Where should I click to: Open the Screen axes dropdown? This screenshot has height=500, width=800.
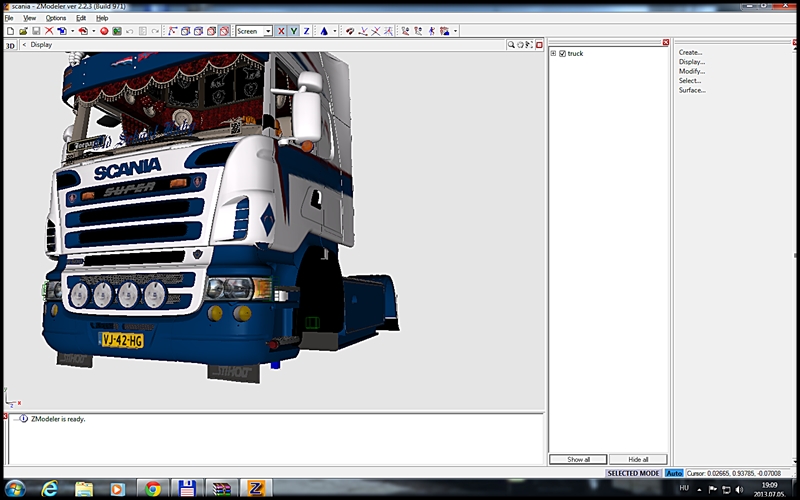click(x=268, y=31)
